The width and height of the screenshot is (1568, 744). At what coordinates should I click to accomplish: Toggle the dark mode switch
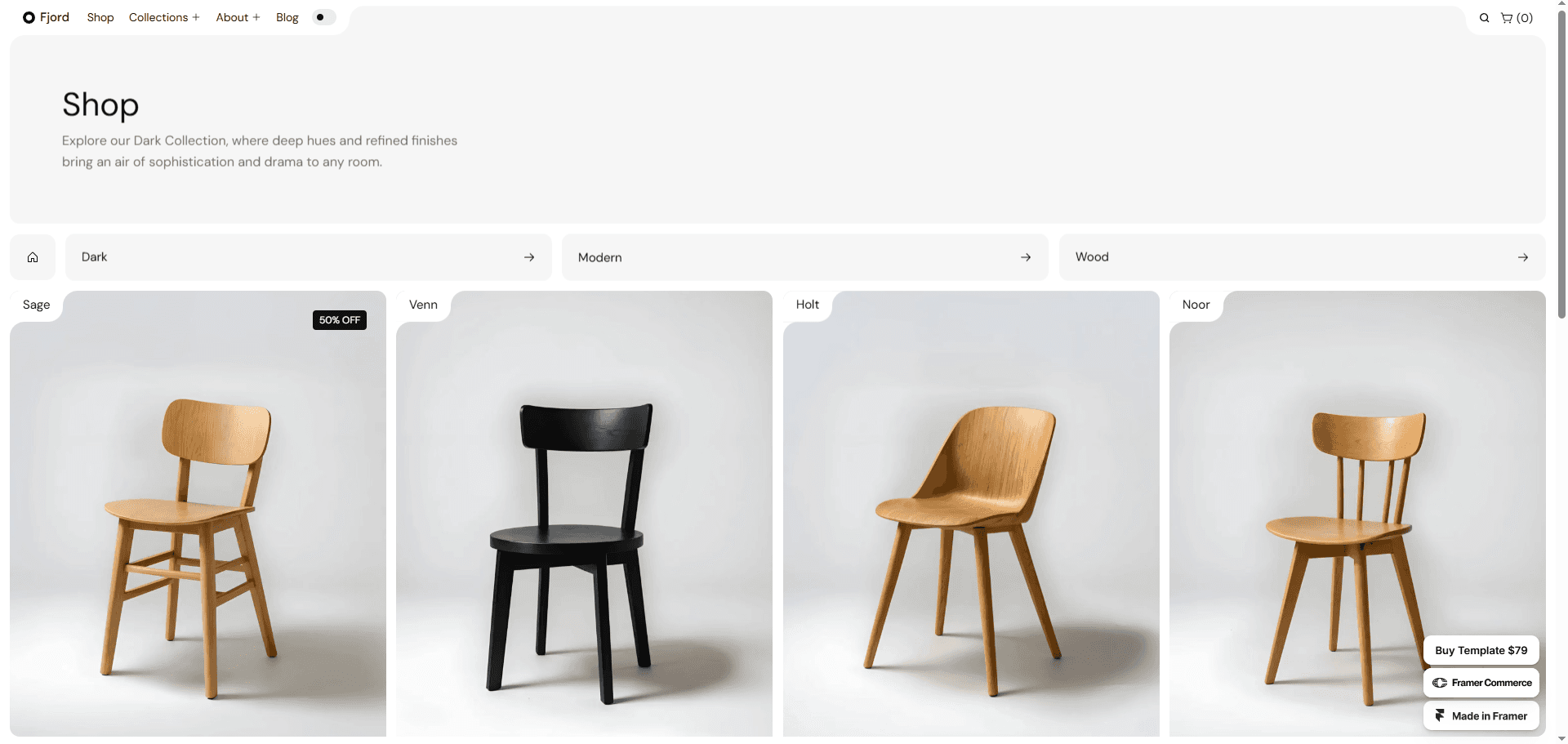pyautogui.click(x=324, y=17)
